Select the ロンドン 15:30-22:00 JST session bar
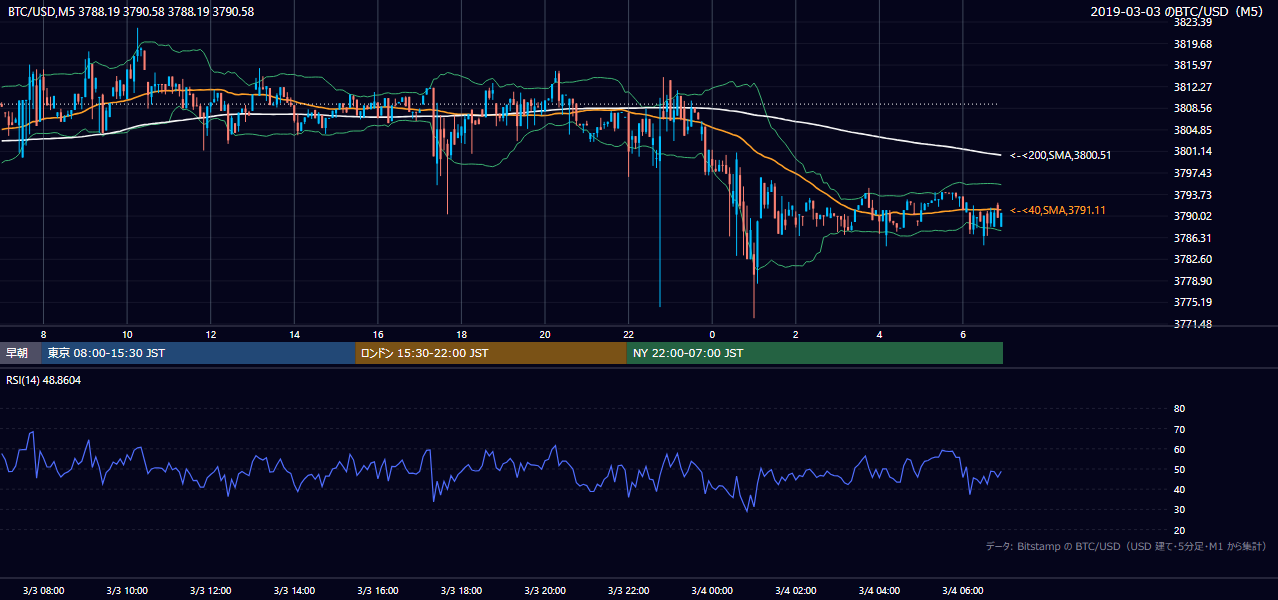The image size is (1278, 600). point(491,353)
